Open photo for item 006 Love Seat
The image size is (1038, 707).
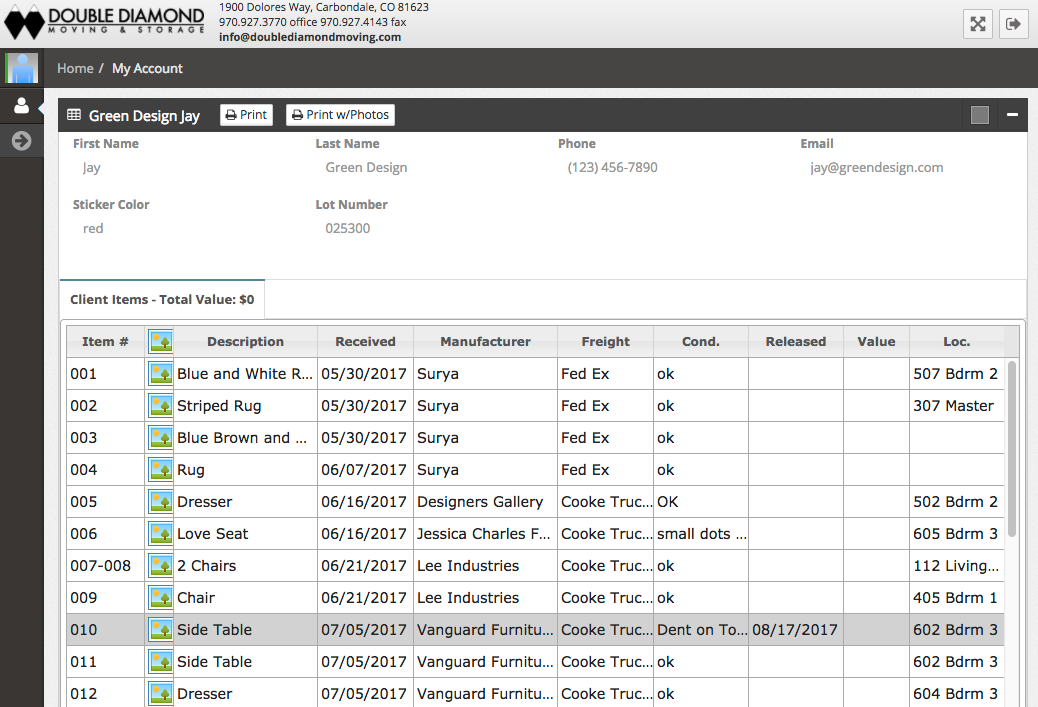click(160, 534)
